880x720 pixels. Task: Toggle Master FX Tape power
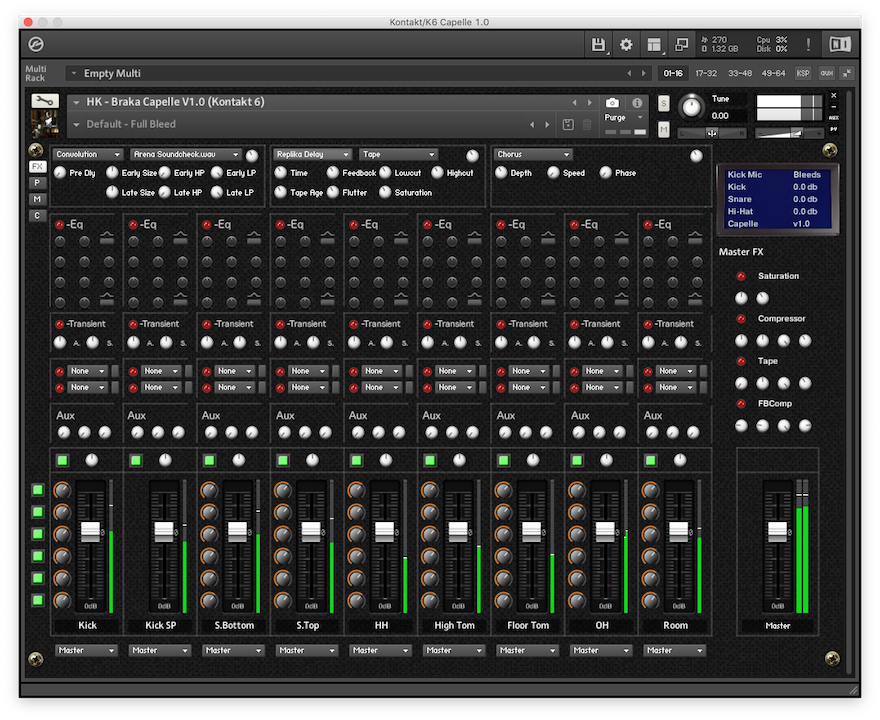(x=741, y=361)
